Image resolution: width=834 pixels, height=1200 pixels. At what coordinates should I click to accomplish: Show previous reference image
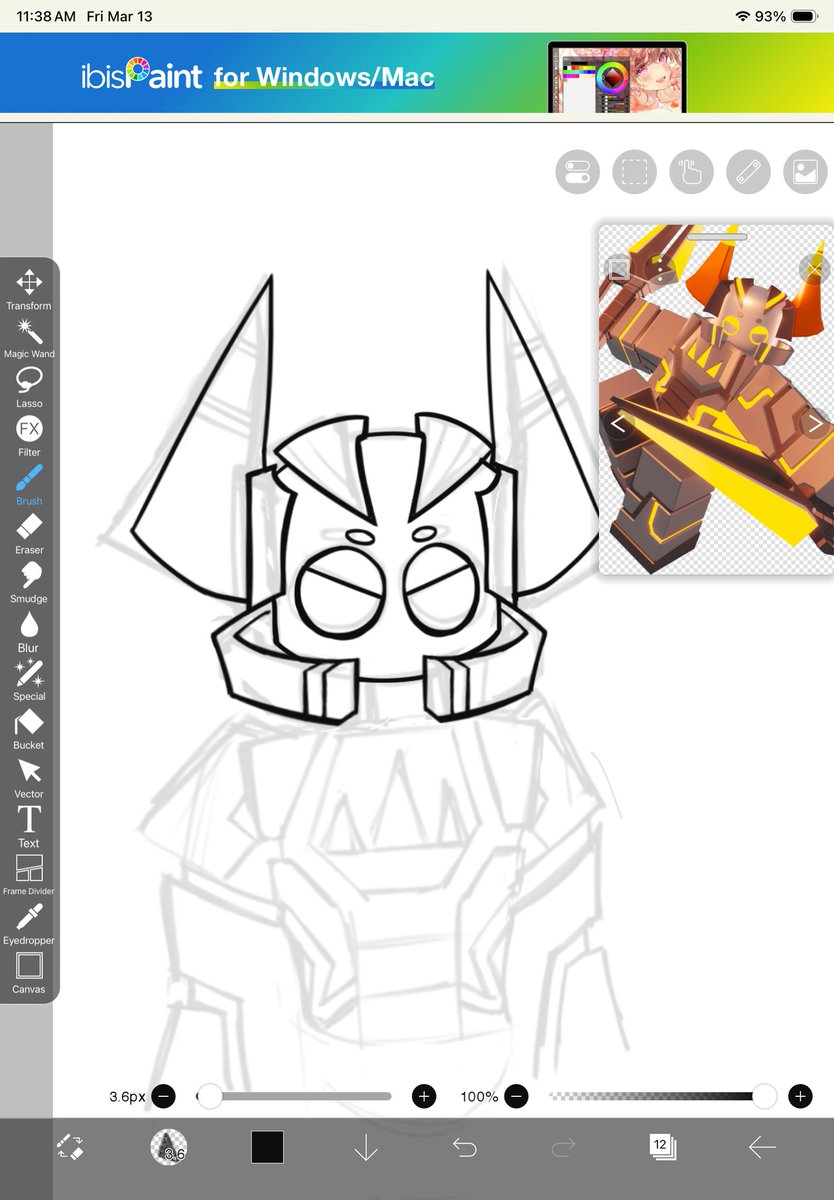pos(618,424)
